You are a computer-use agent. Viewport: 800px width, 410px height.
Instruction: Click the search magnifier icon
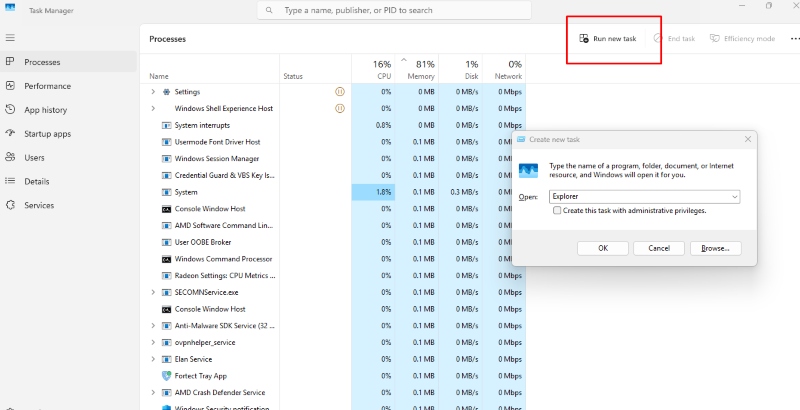click(269, 10)
